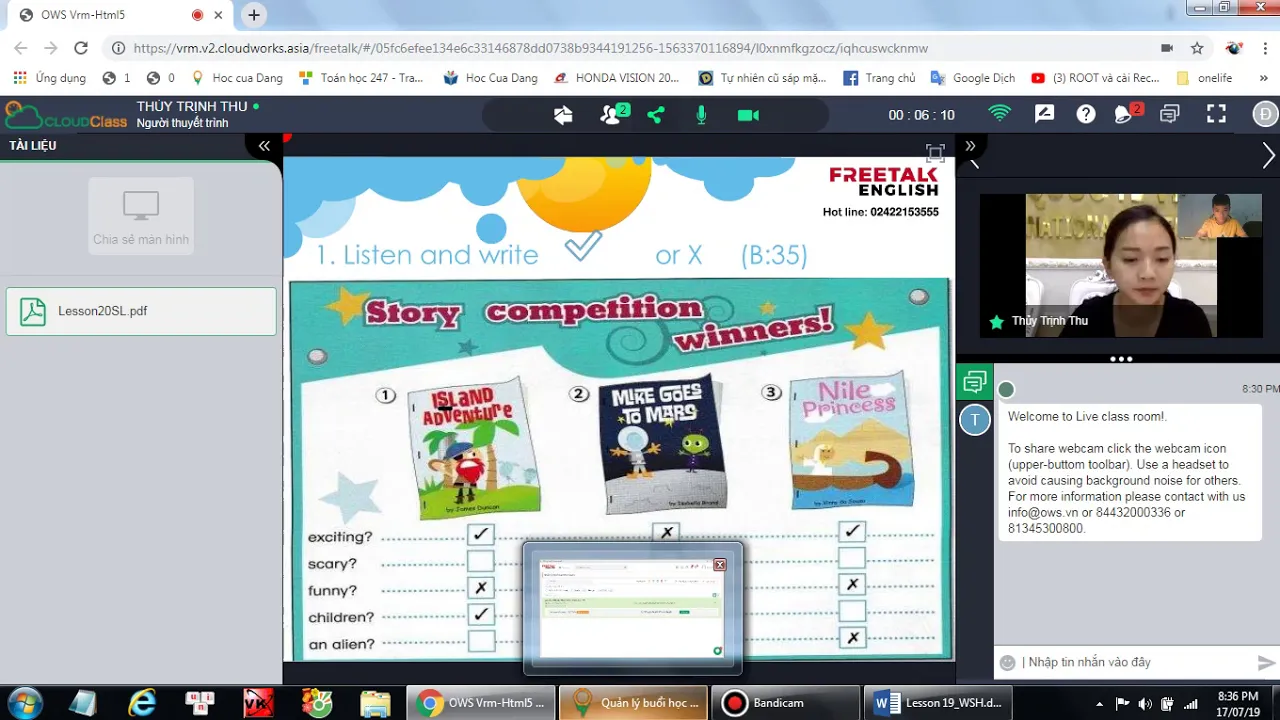Toggle the green microphone
The width and height of the screenshot is (1280, 720).
701,115
